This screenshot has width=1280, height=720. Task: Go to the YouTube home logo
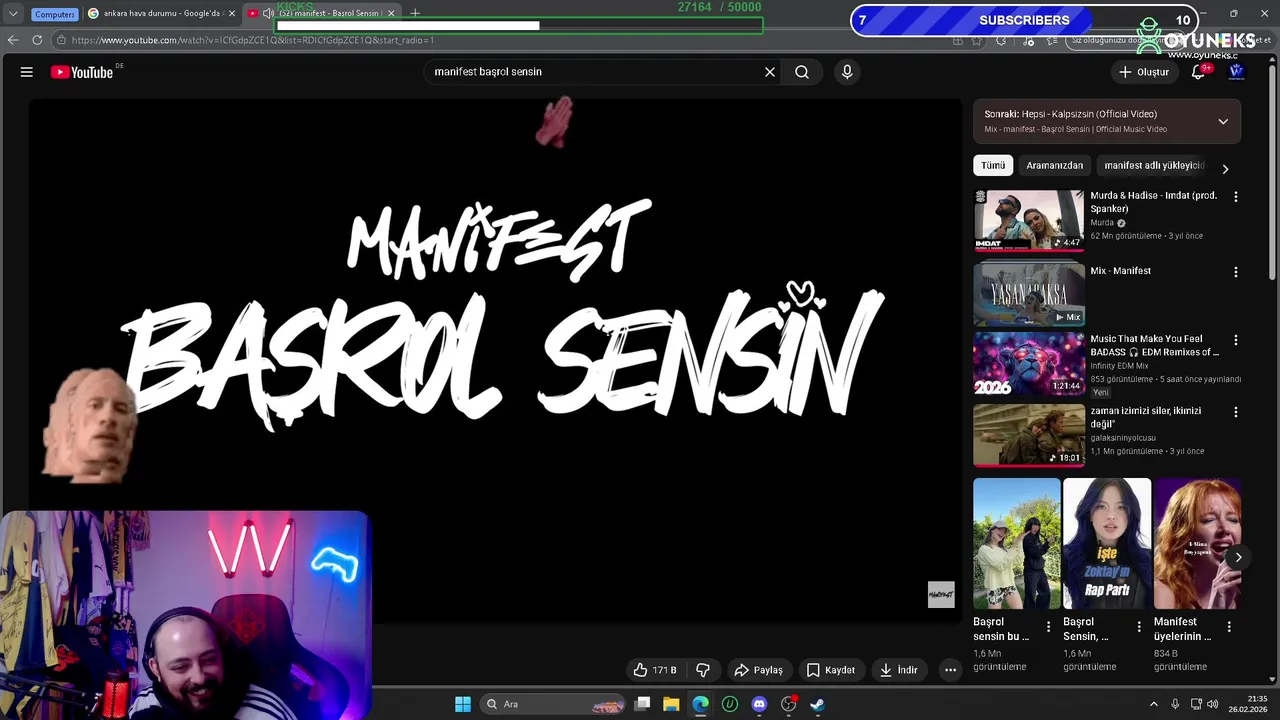click(x=82, y=72)
